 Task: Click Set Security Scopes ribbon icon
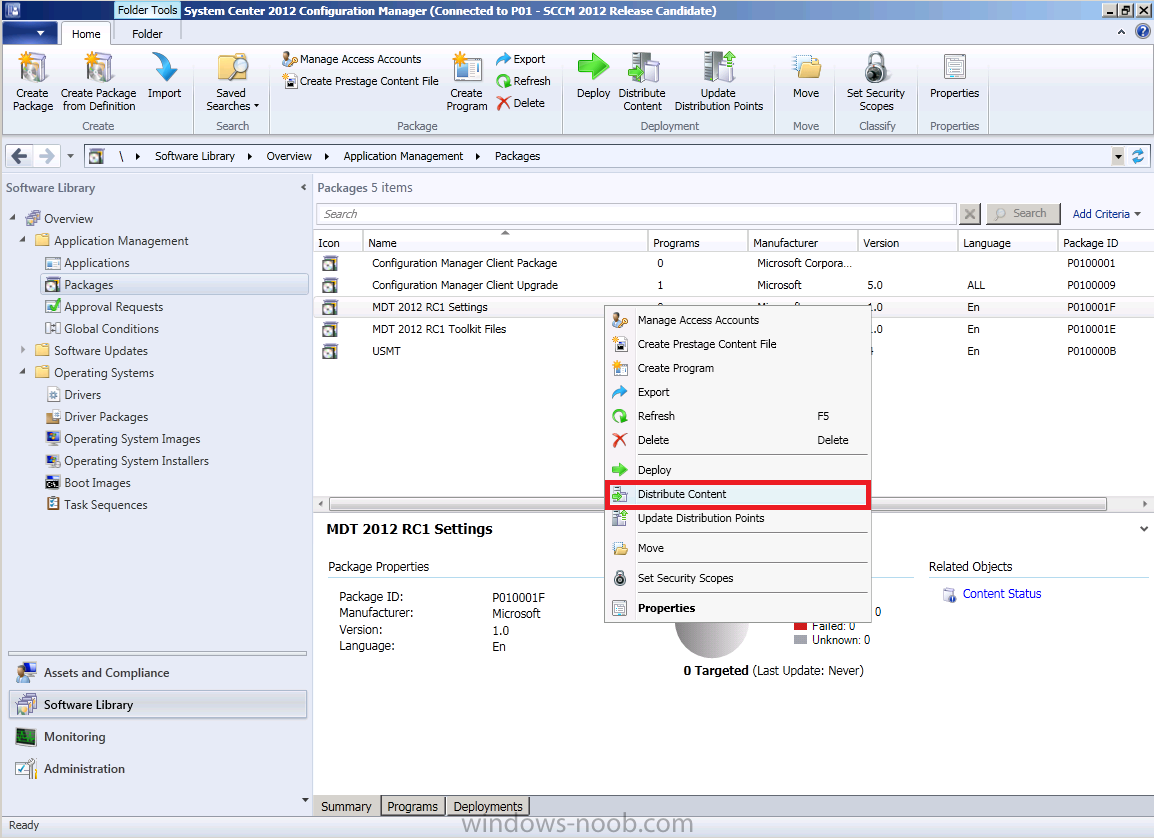click(876, 81)
